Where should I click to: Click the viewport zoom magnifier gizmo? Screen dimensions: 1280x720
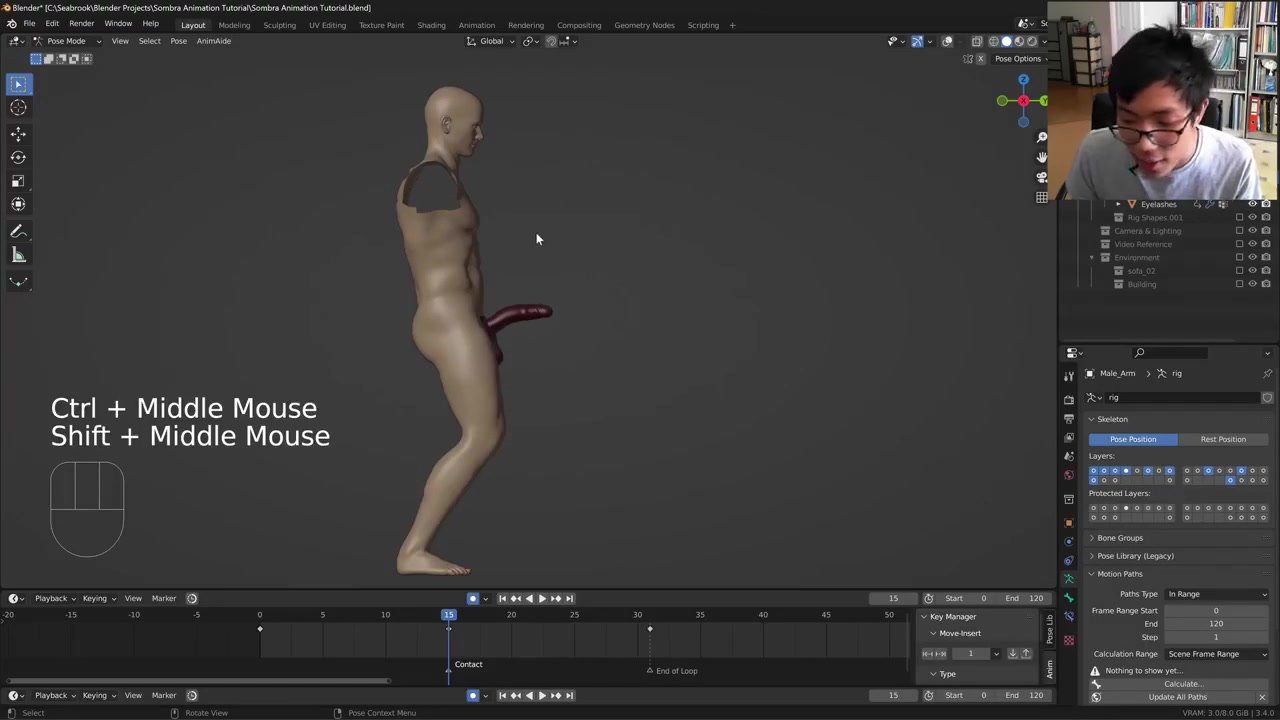(1041, 137)
